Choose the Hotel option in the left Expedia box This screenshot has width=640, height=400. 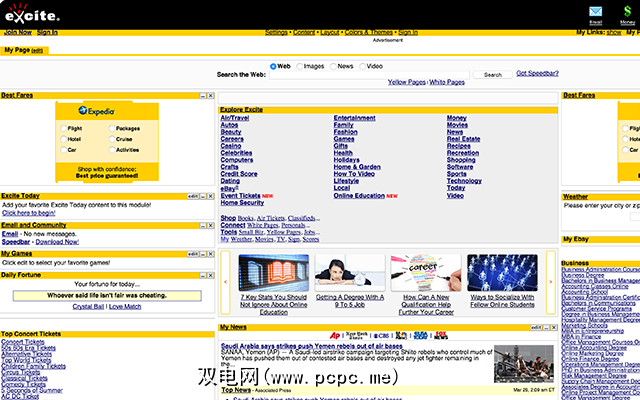[x=63, y=139]
